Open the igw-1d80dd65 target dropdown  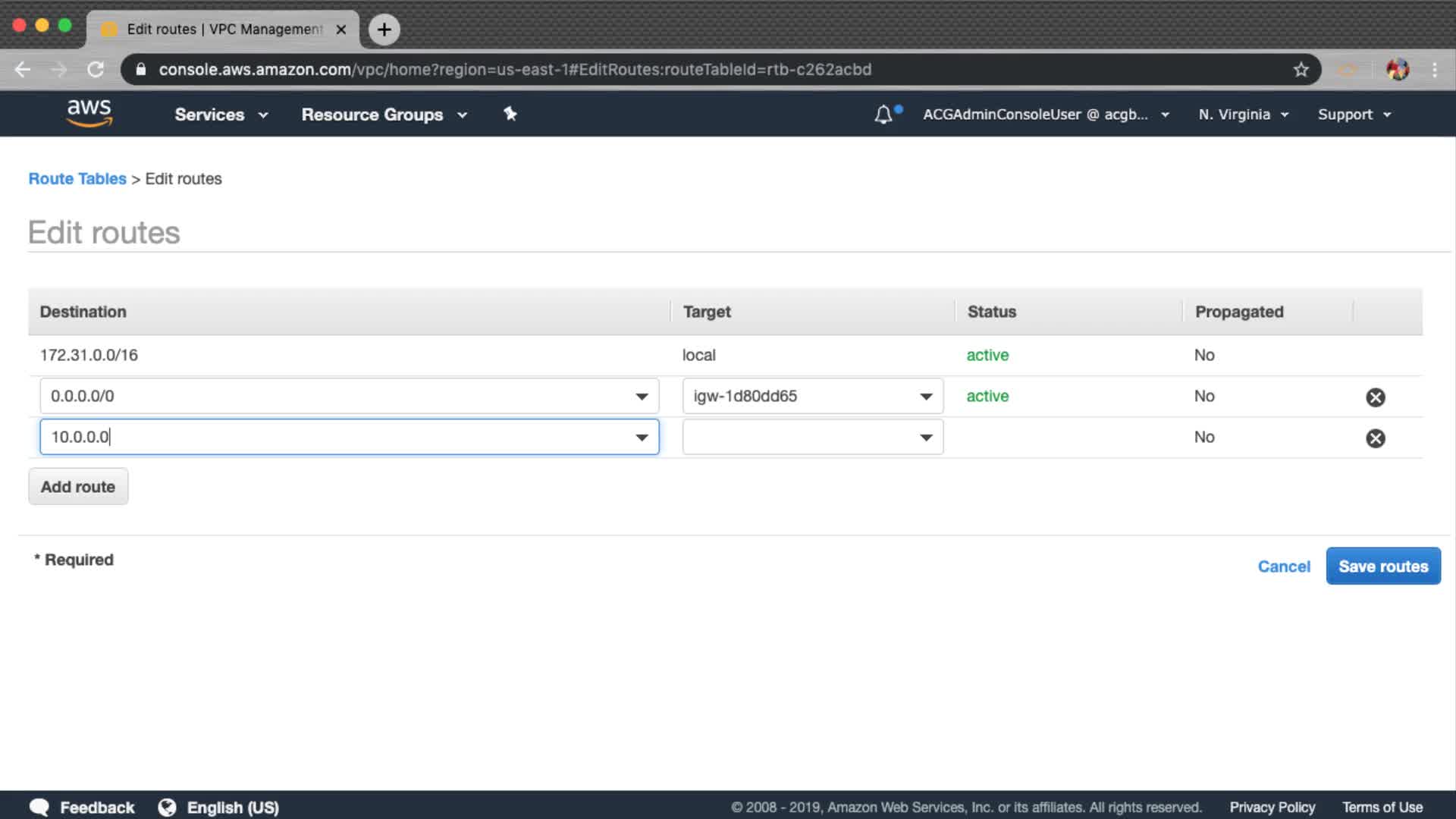[926, 397]
